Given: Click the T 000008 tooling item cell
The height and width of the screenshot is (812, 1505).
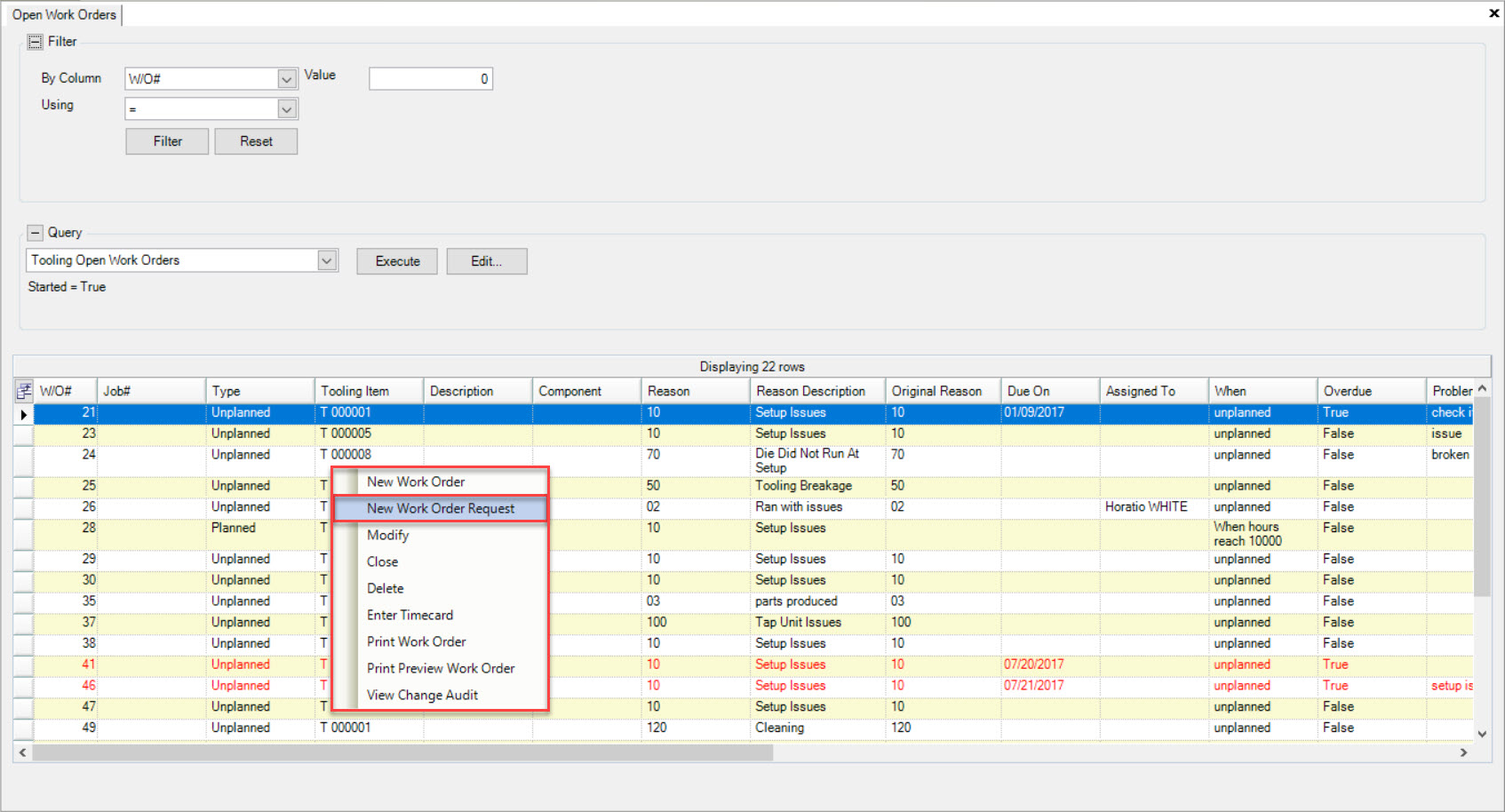Looking at the screenshot, I should 370,460.
